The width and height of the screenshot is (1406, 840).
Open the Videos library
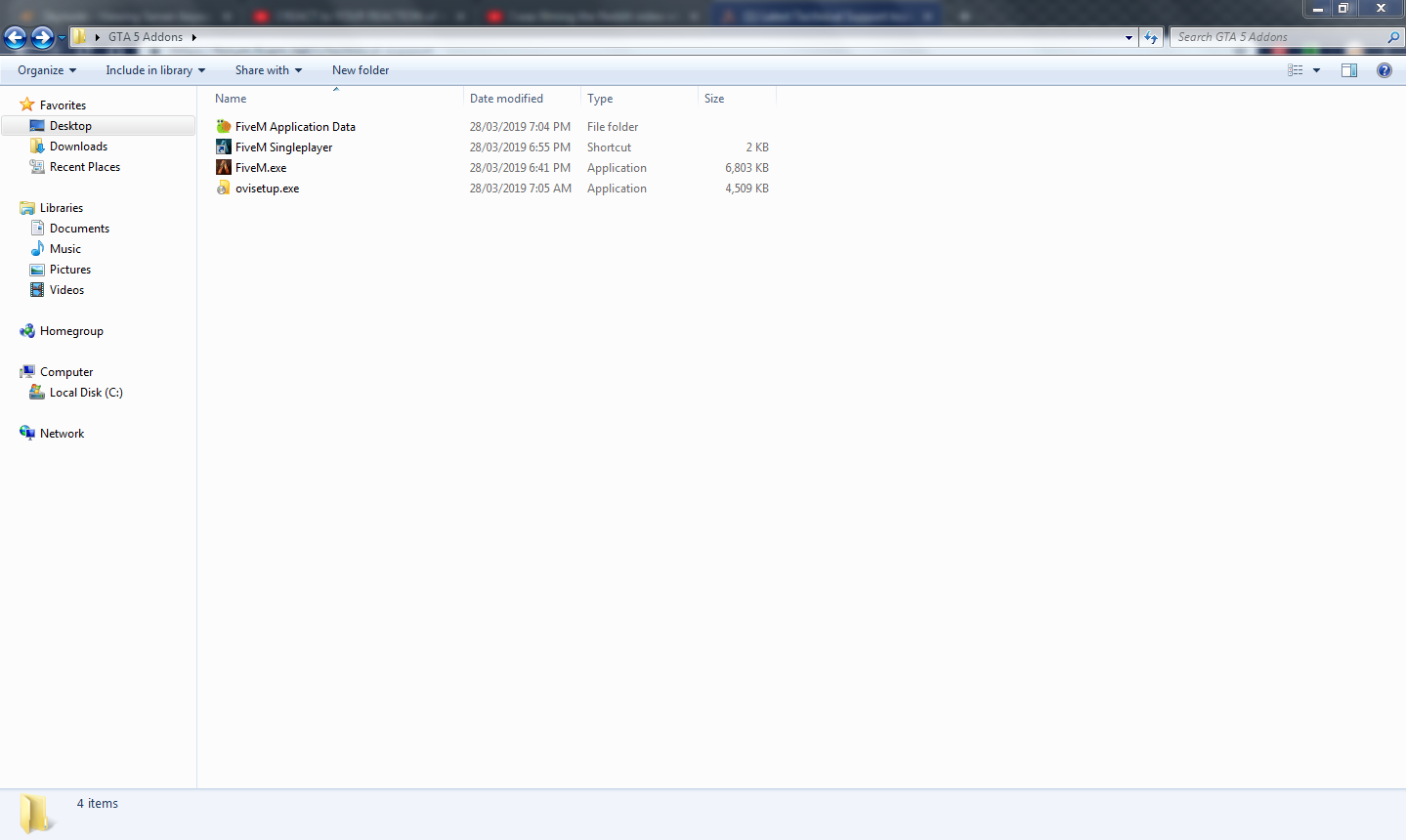click(66, 290)
